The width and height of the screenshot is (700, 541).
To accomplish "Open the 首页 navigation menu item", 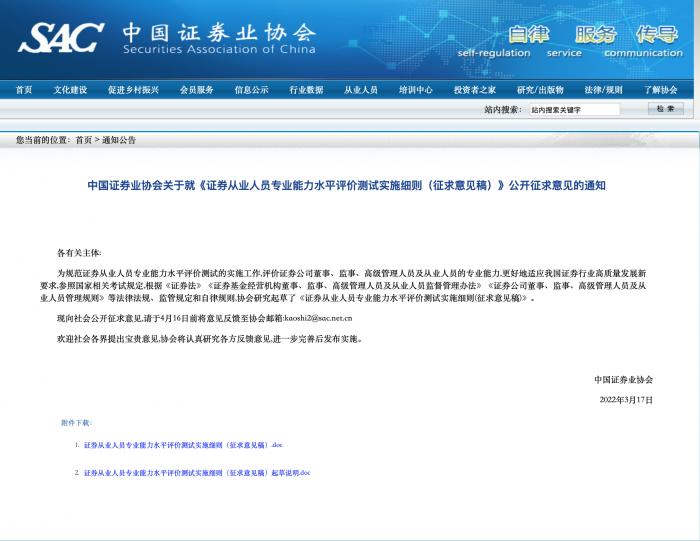I will 24,90.
